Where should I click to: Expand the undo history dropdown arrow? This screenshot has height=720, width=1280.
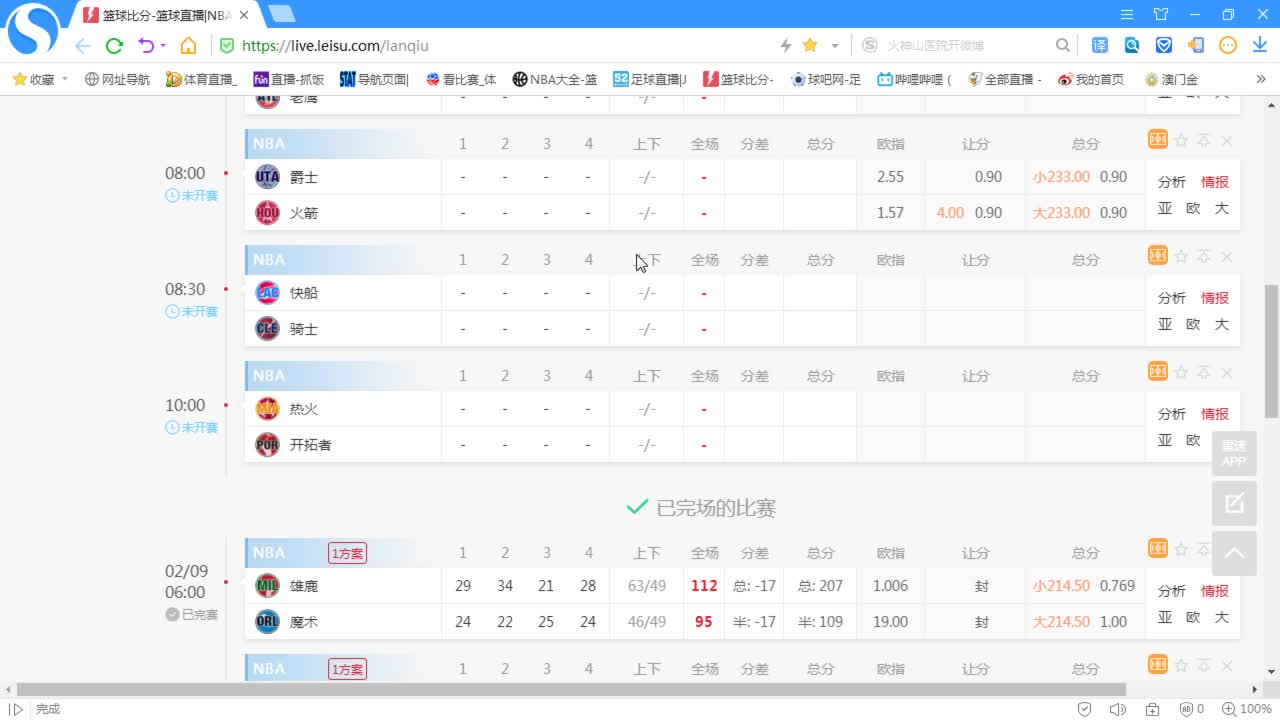coord(163,45)
